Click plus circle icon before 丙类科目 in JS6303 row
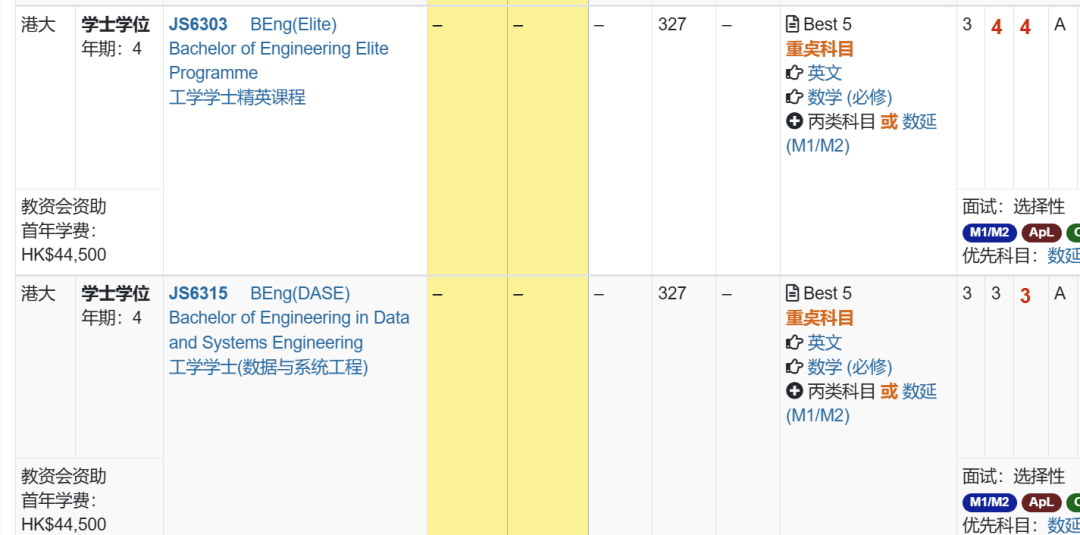The width and height of the screenshot is (1080, 535). point(794,121)
